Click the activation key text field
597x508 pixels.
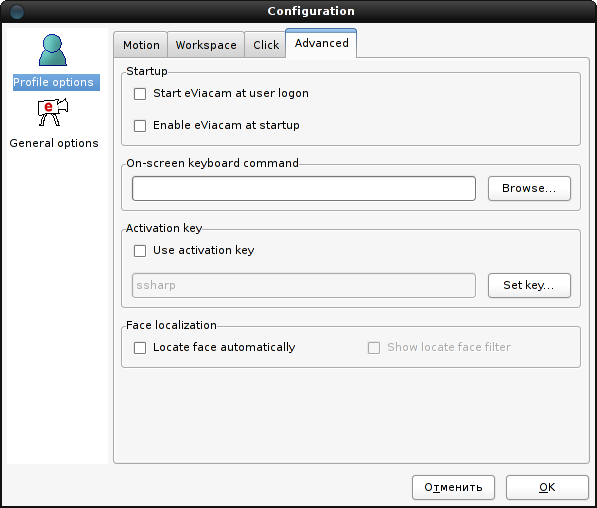click(304, 285)
